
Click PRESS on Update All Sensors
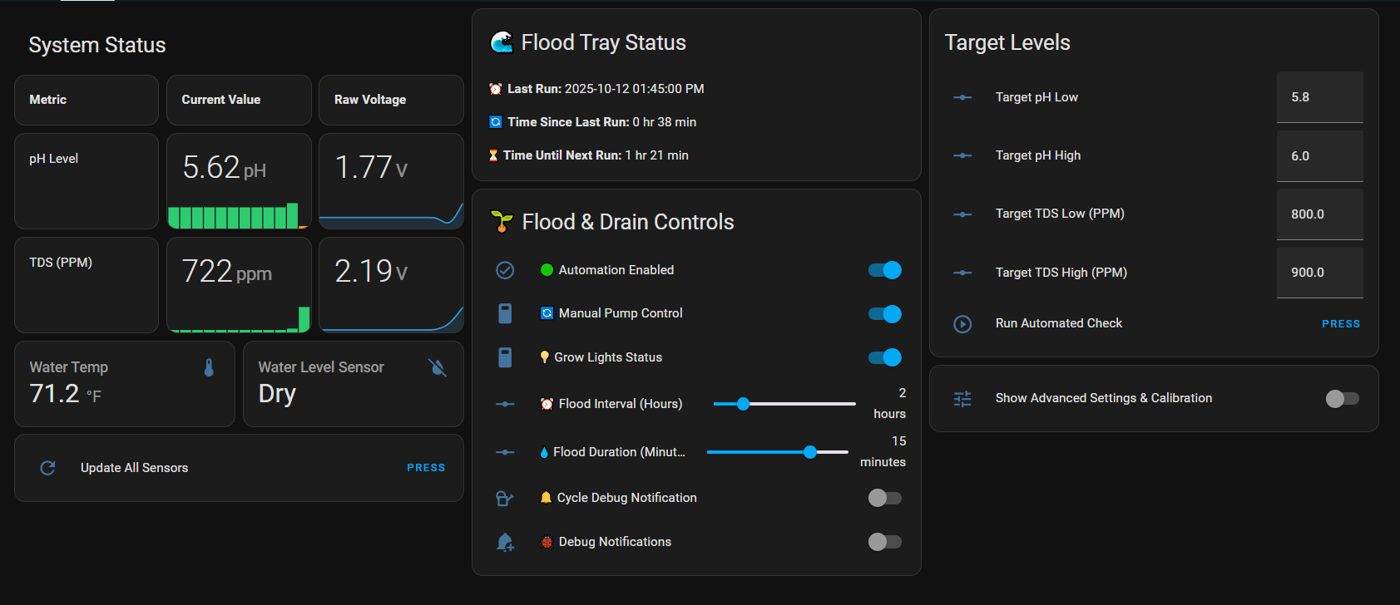point(426,467)
